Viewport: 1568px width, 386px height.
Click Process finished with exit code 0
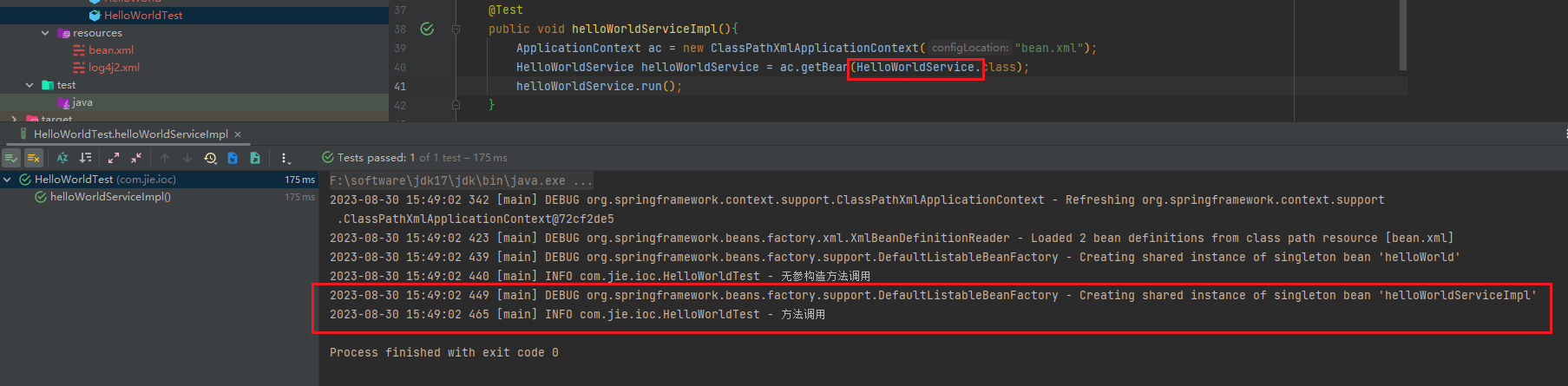tap(444, 352)
